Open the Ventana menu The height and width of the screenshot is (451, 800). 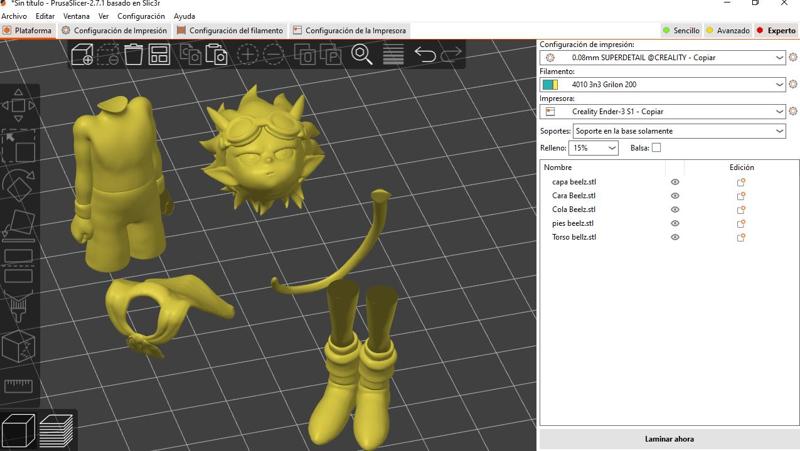[76, 17]
